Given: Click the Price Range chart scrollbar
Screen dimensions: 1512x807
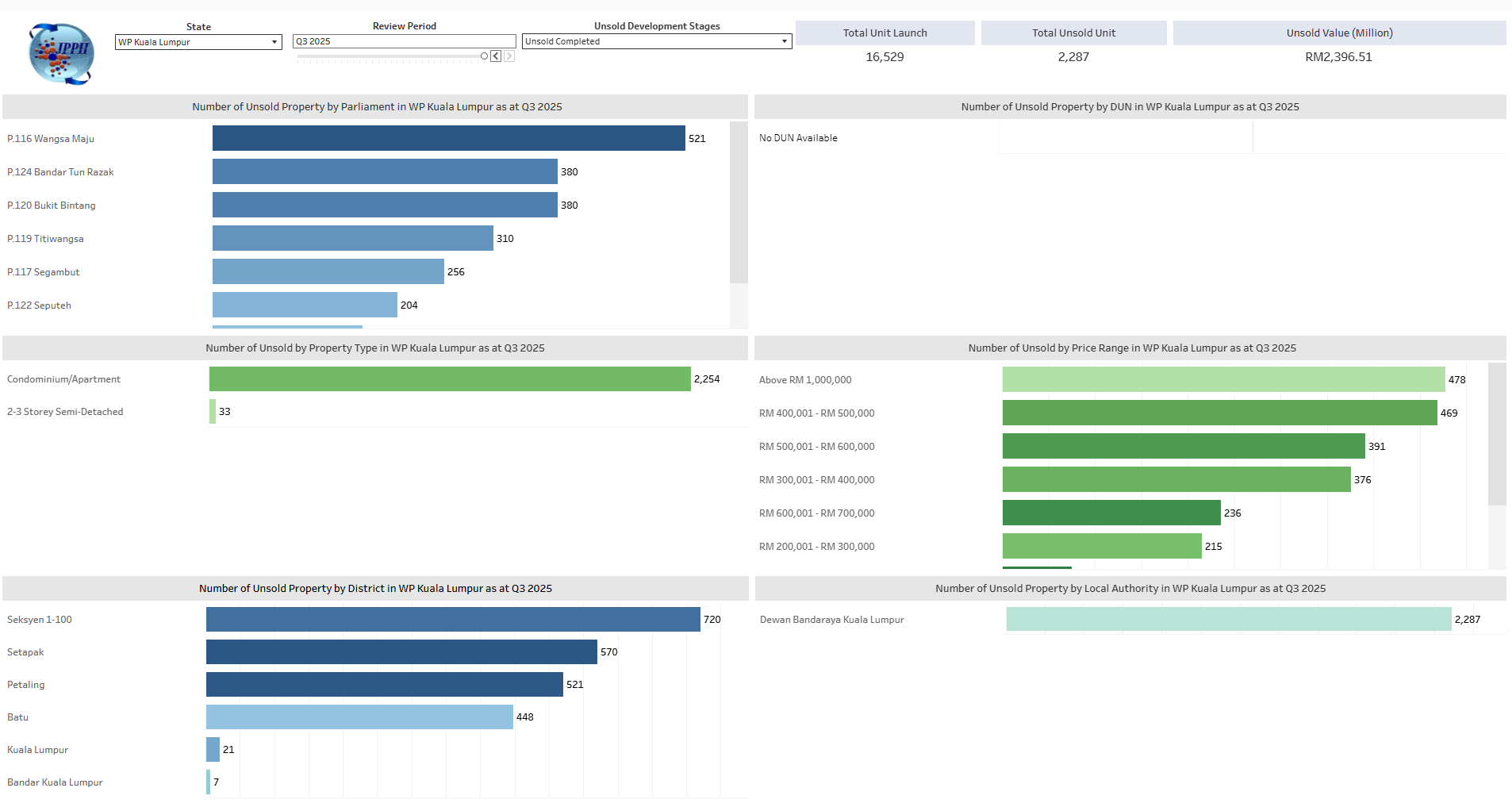Looking at the screenshot, I should [1496, 435].
